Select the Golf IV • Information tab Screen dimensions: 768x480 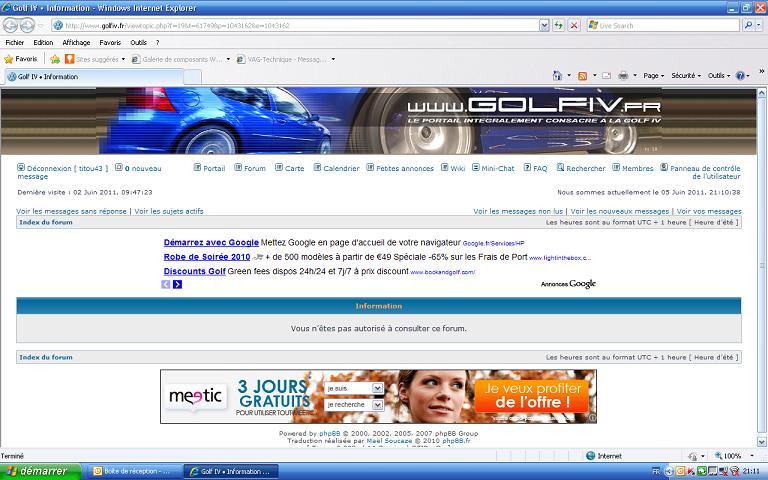pos(94,77)
